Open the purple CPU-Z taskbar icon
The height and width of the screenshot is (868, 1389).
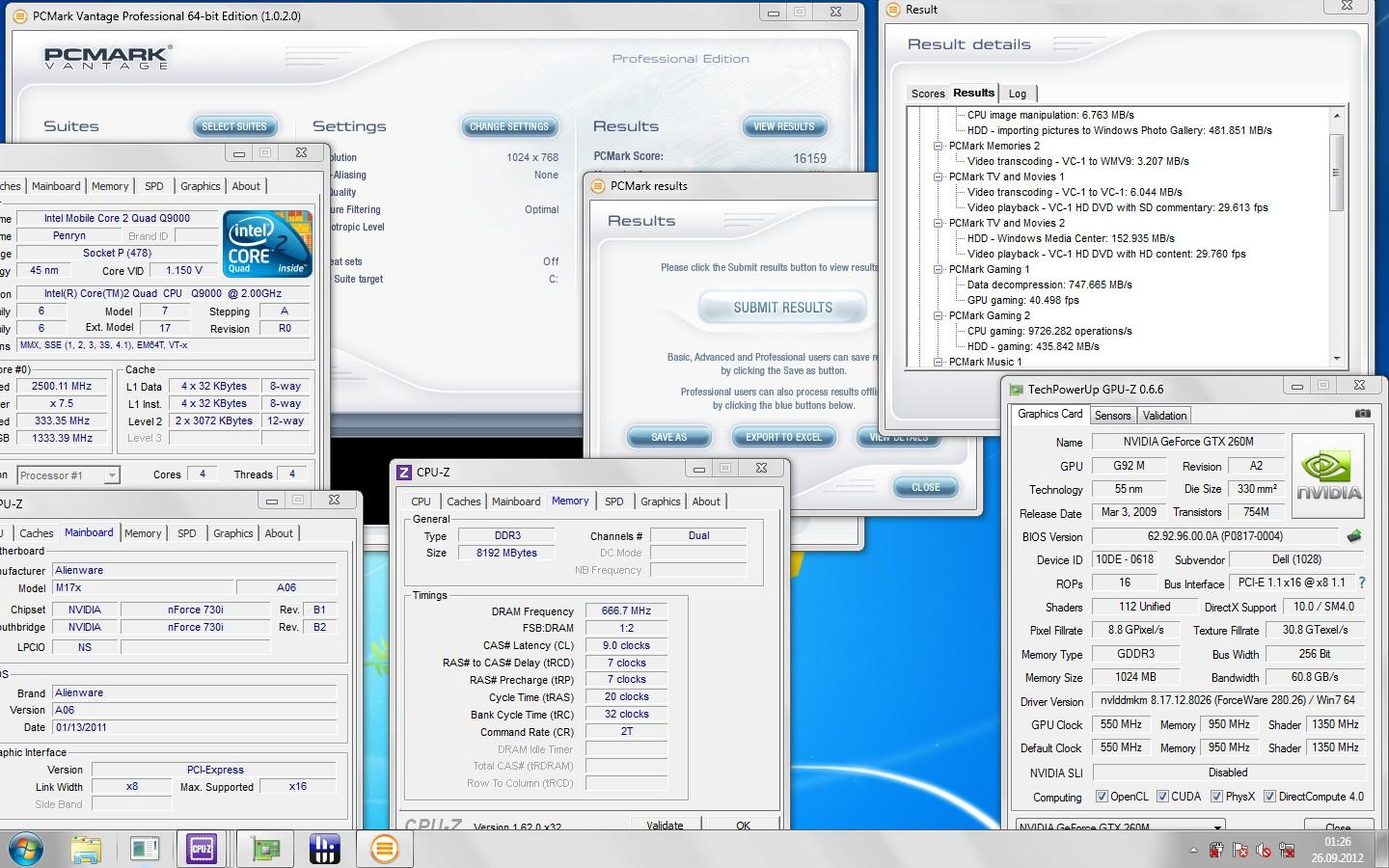coord(202,849)
